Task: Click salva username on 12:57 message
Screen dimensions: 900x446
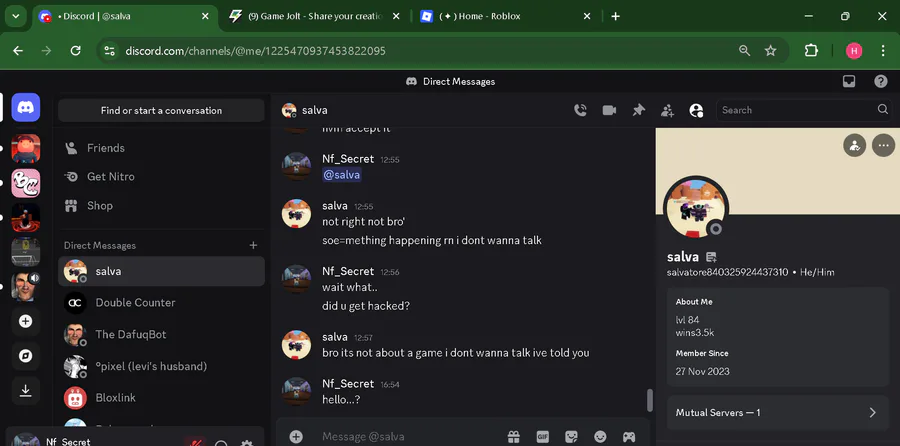Action: pos(335,337)
